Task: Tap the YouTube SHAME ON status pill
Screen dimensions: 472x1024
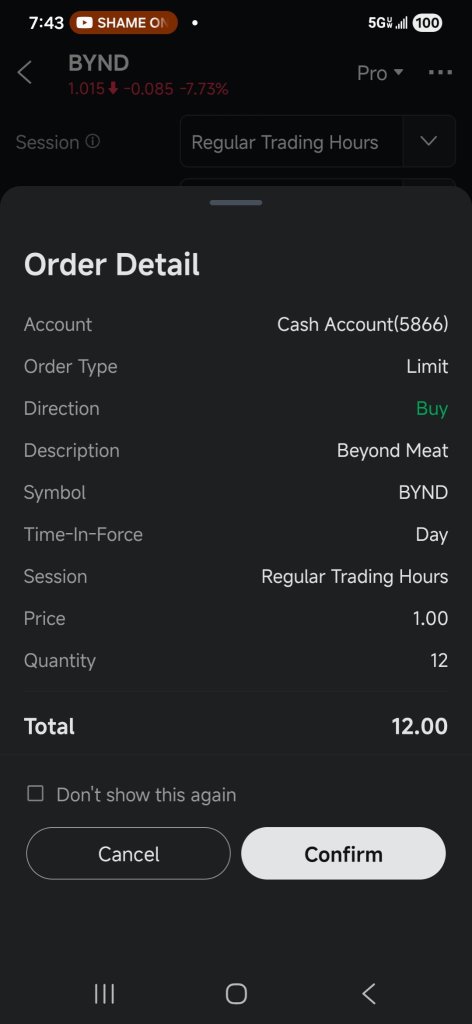Action: [x=123, y=23]
